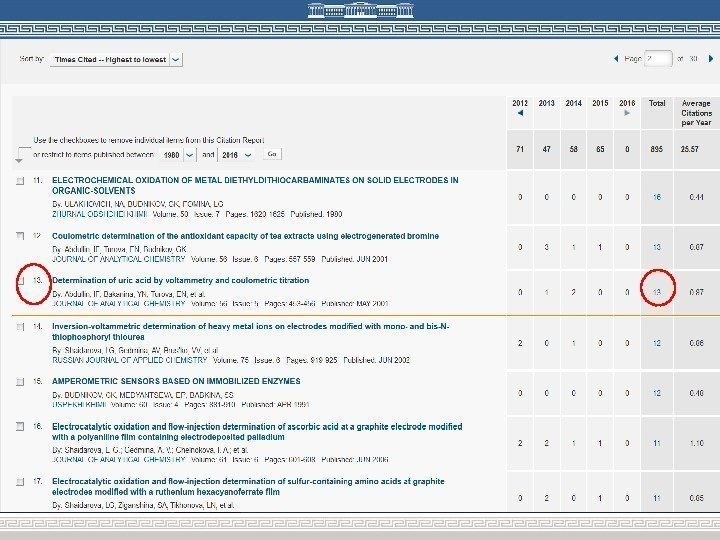Open the Inversion-voltammetric determination of heavy metal ions article
720x540 pixels.
point(251,332)
